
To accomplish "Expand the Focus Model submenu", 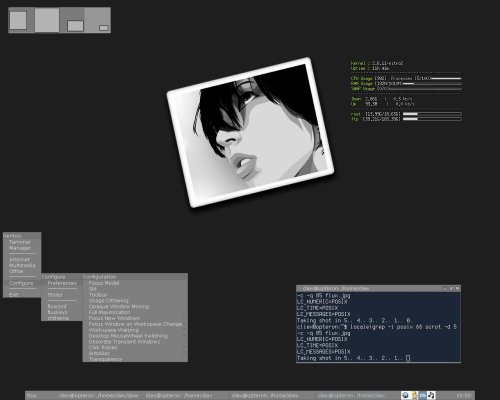I will click(x=135, y=283).
